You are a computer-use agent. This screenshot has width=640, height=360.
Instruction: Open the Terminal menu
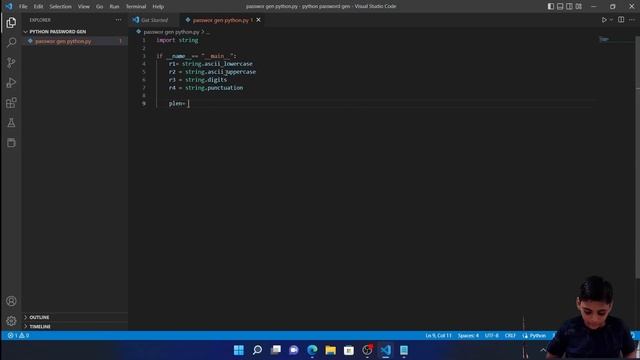[x=136, y=7]
